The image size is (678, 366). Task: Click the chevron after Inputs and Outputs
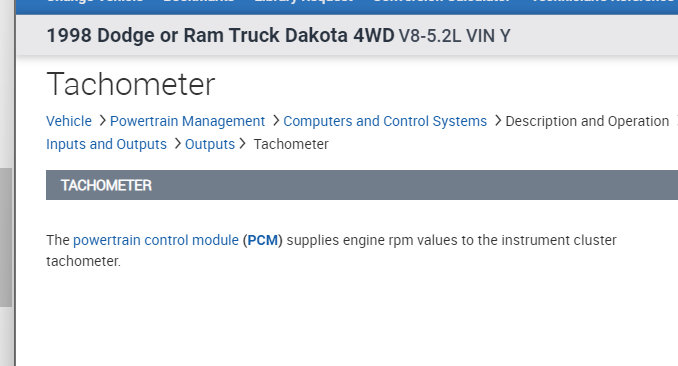pos(177,143)
